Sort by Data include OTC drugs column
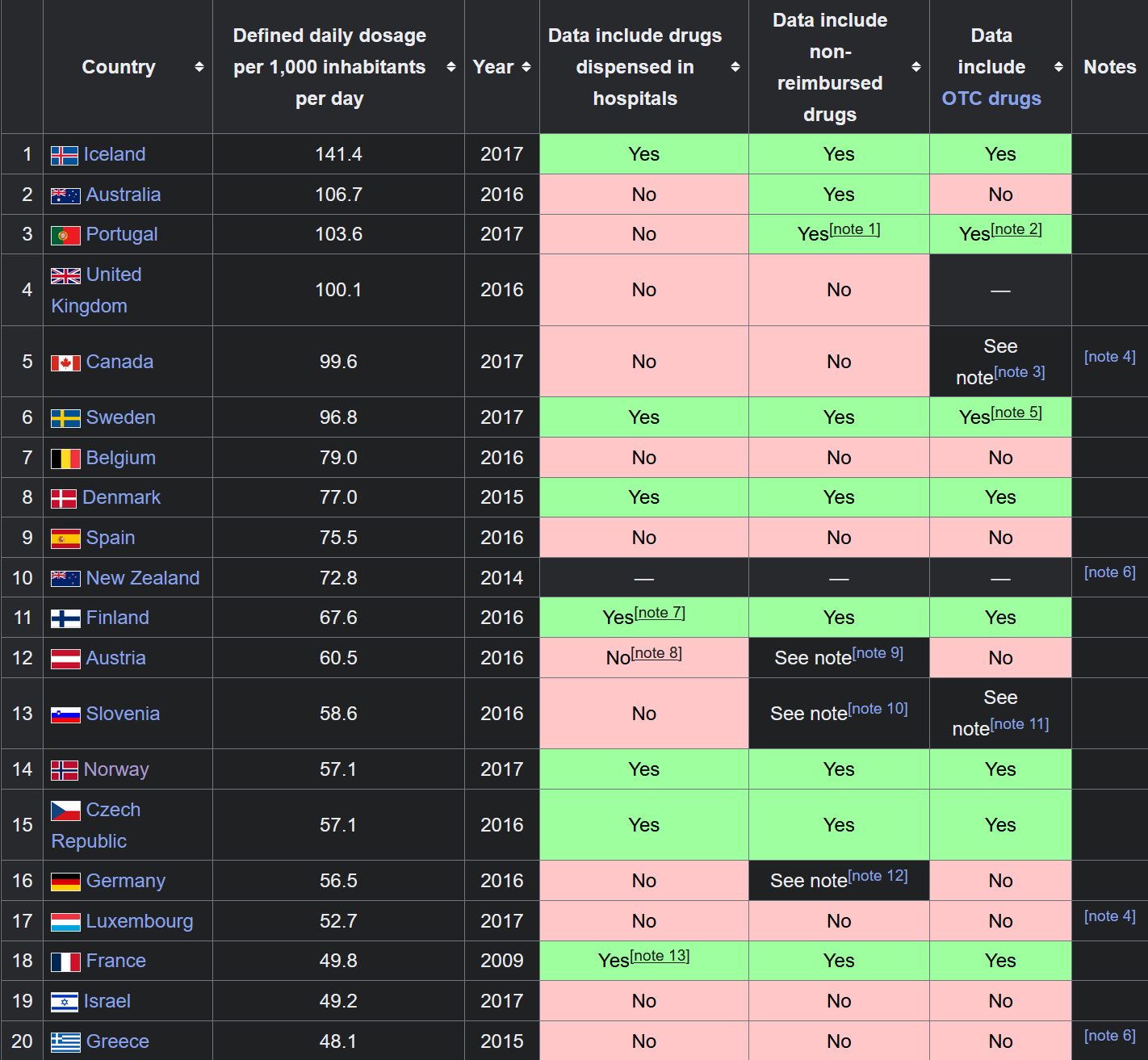 1058,67
